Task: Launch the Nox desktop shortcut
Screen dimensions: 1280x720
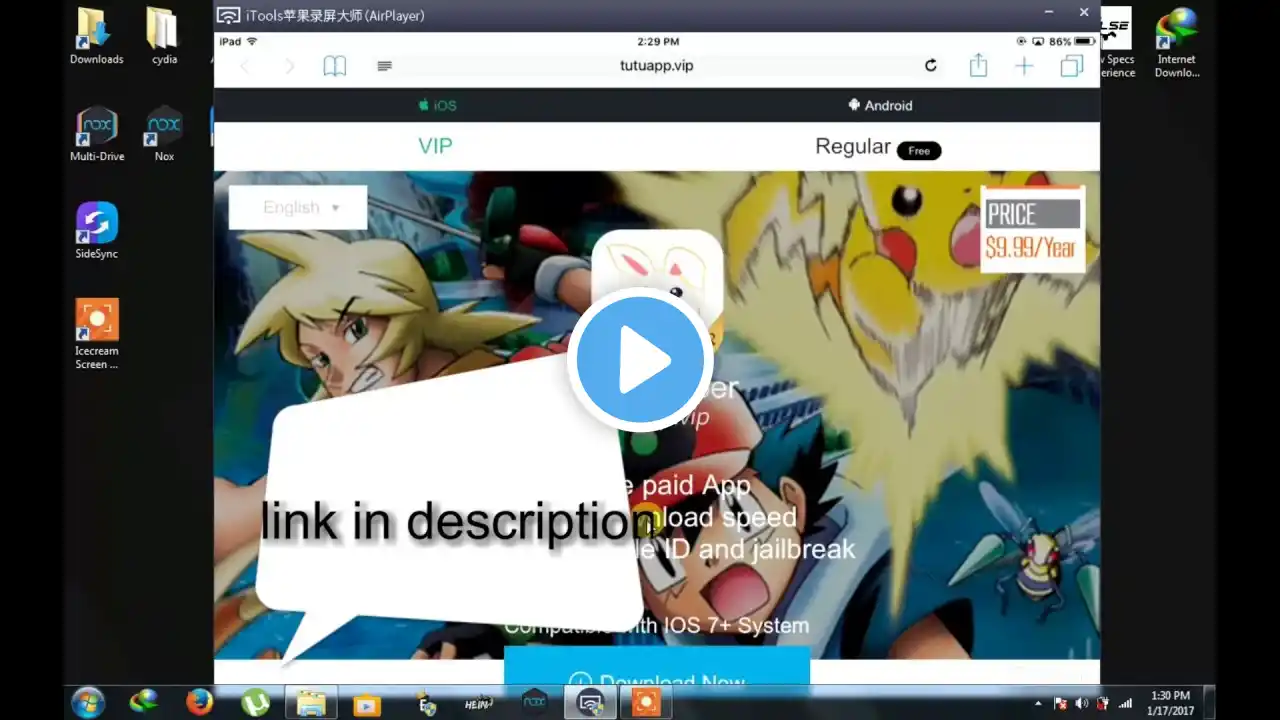Action: (x=164, y=134)
